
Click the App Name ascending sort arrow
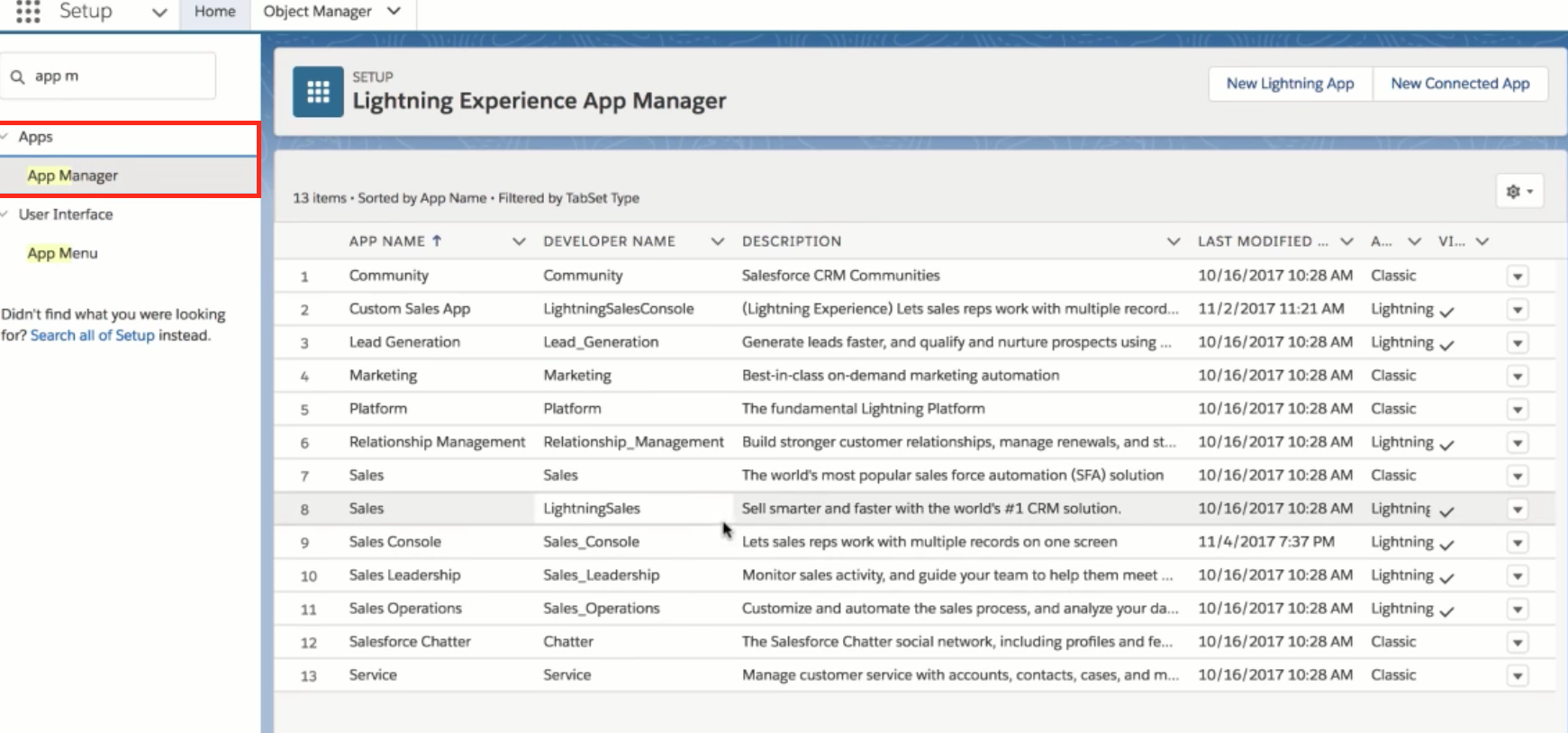coord(437,240)
